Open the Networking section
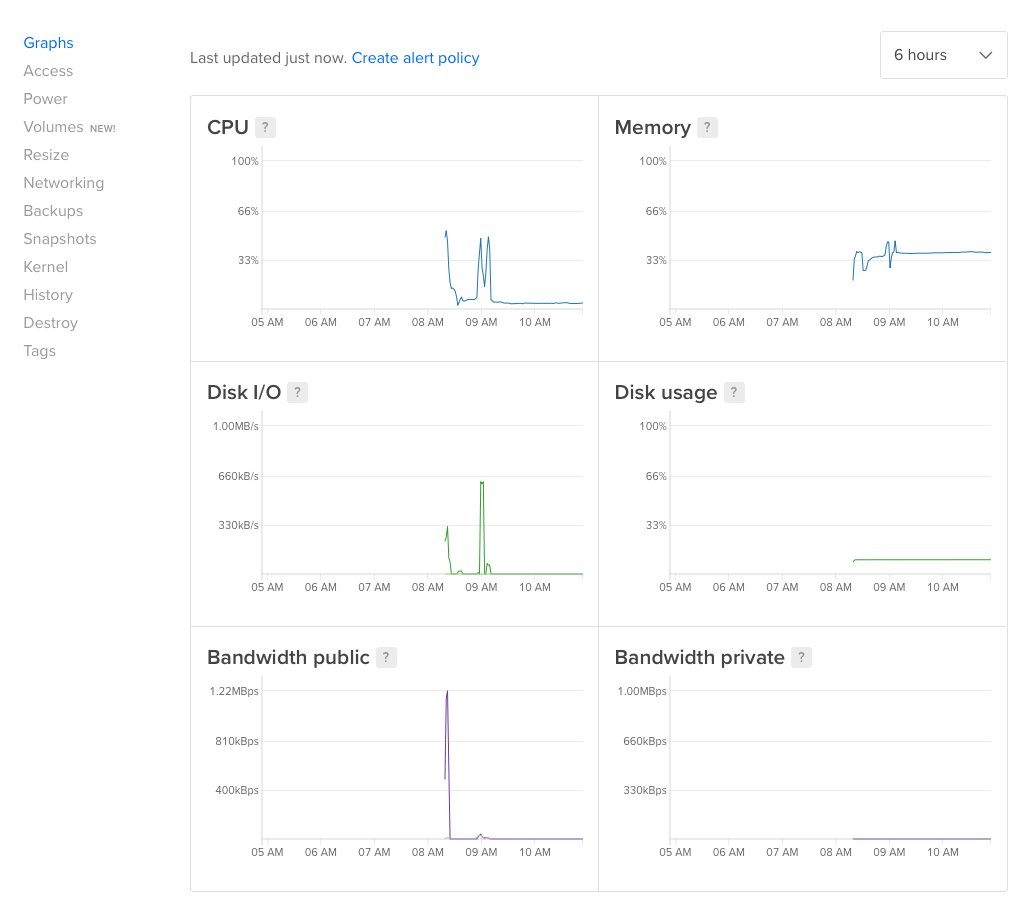The width and height of the screenshot is (1028, 902). click(x=64, y=183)
